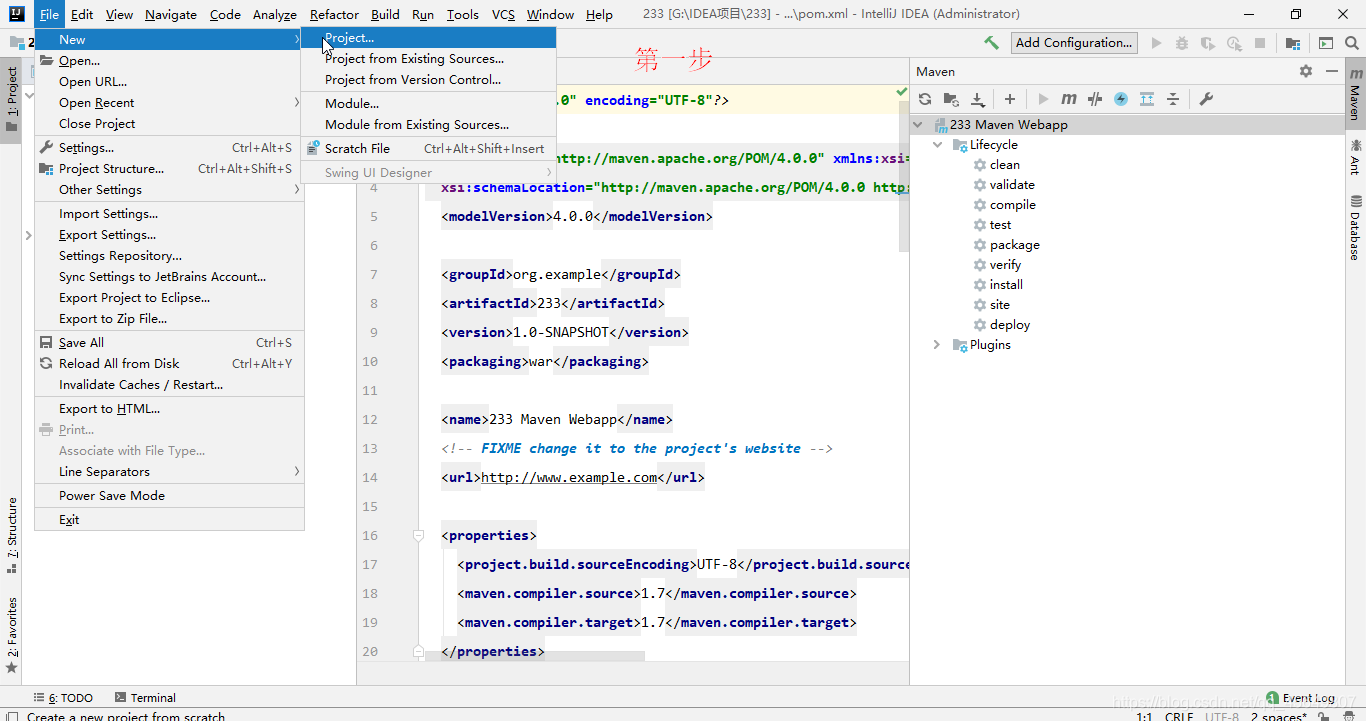Toggle Maven Offline Mode icon

(x=1095, y=99)
